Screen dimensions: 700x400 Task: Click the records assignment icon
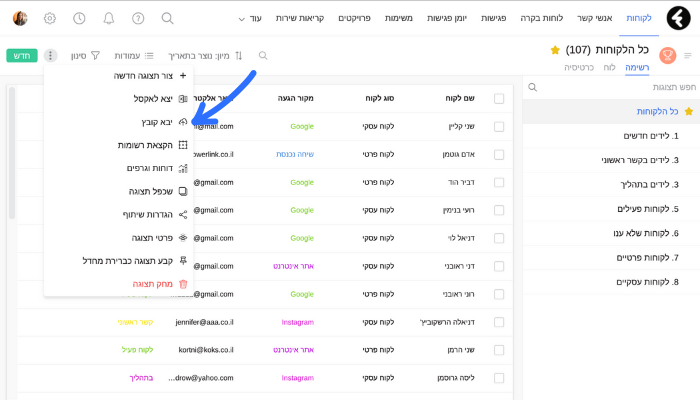coord(183,145)
